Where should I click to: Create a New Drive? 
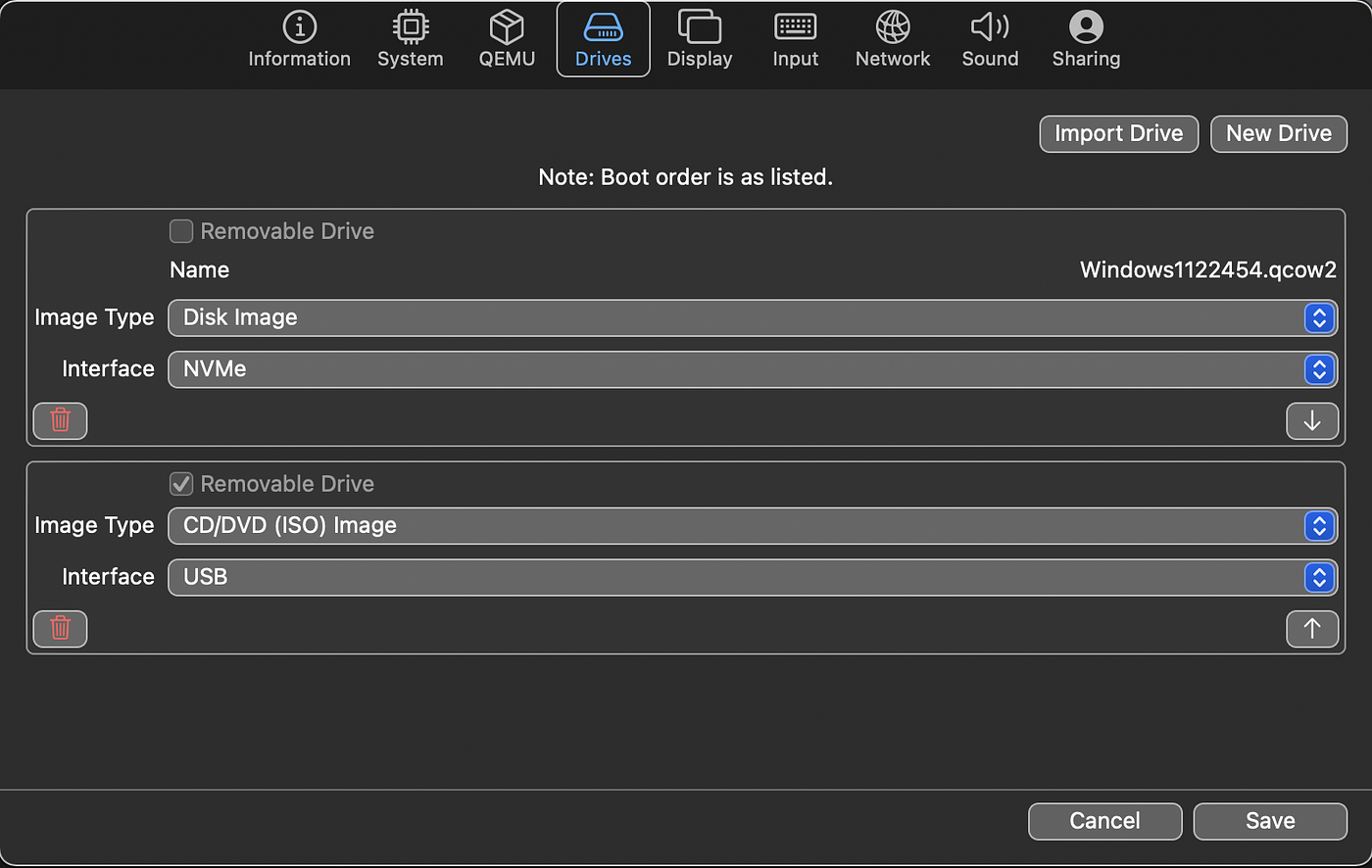1278,133
